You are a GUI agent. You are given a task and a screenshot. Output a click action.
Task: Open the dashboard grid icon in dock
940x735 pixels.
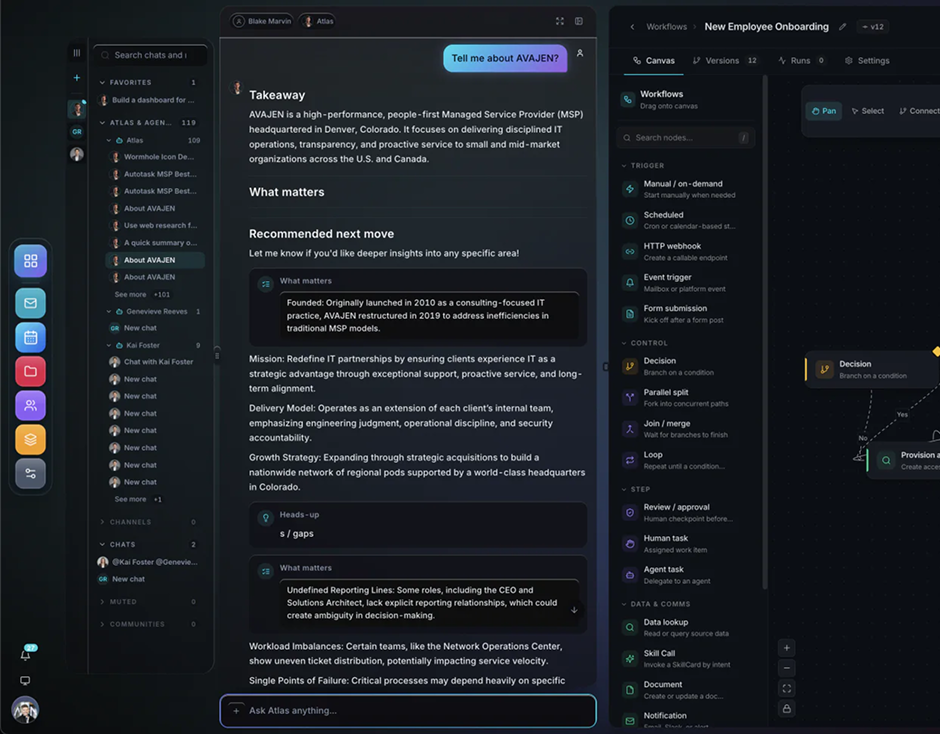point(31,261)
